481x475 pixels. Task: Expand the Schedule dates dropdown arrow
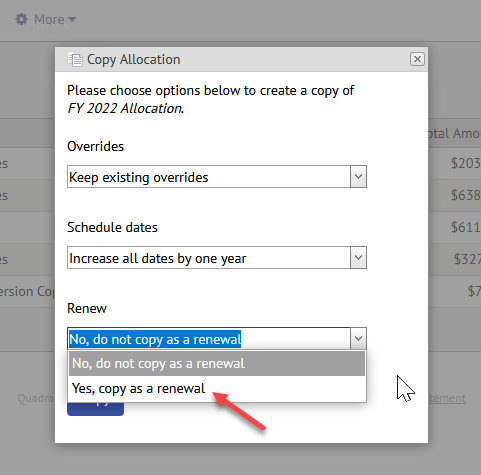coord(358,258)
